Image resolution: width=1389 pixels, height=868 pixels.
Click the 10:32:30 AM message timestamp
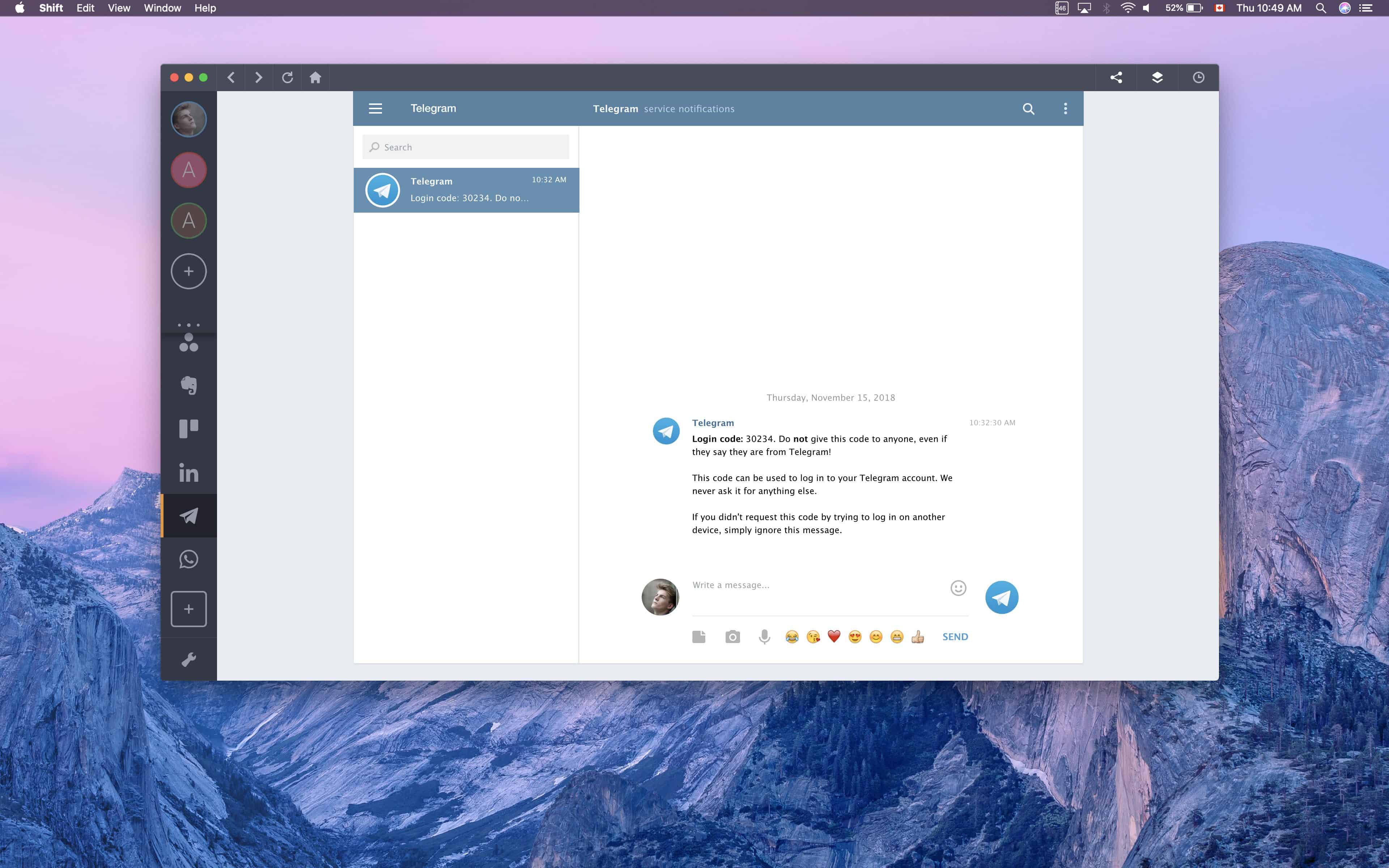[x=992, y=422]
